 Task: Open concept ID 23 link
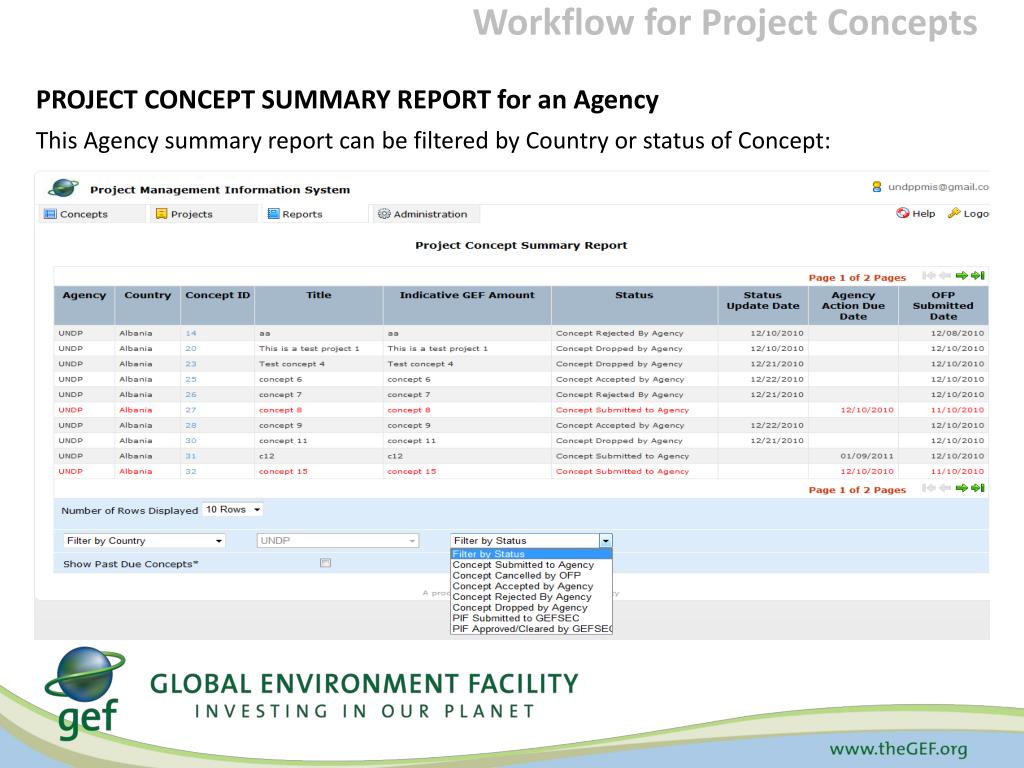pos(191,364)
